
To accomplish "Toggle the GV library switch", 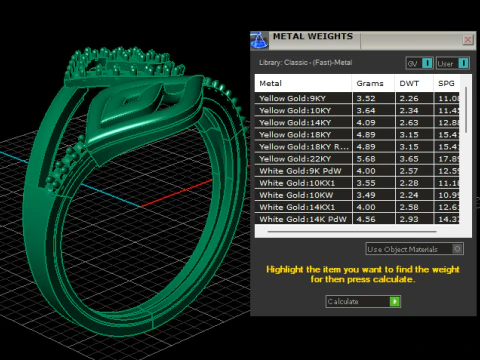I will coord(419,63).
